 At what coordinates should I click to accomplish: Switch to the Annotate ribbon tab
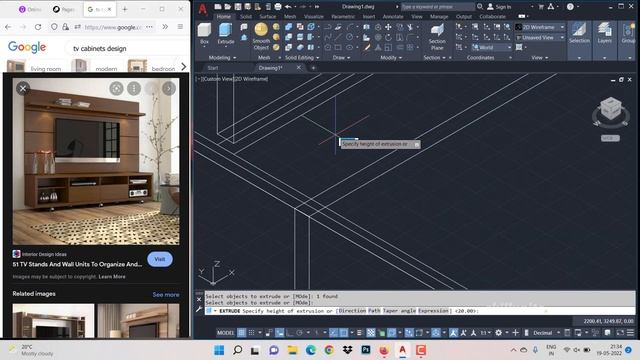(393, 16)
